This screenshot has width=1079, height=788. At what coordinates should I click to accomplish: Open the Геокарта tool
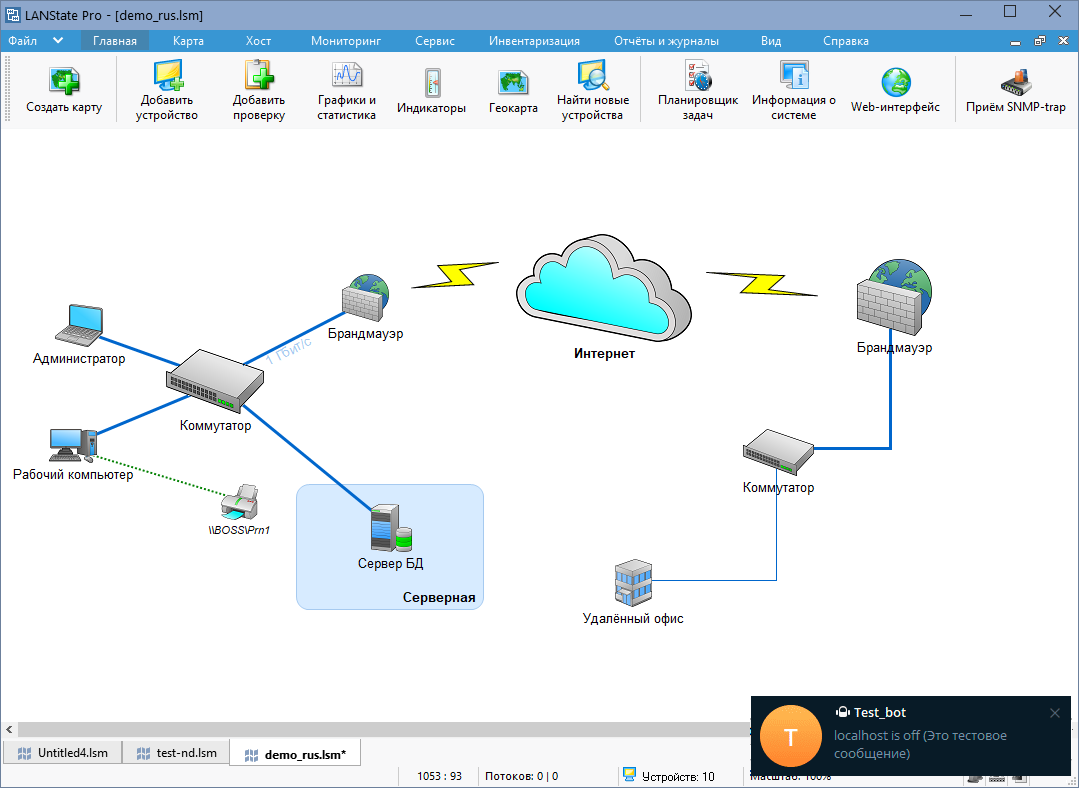513,89
